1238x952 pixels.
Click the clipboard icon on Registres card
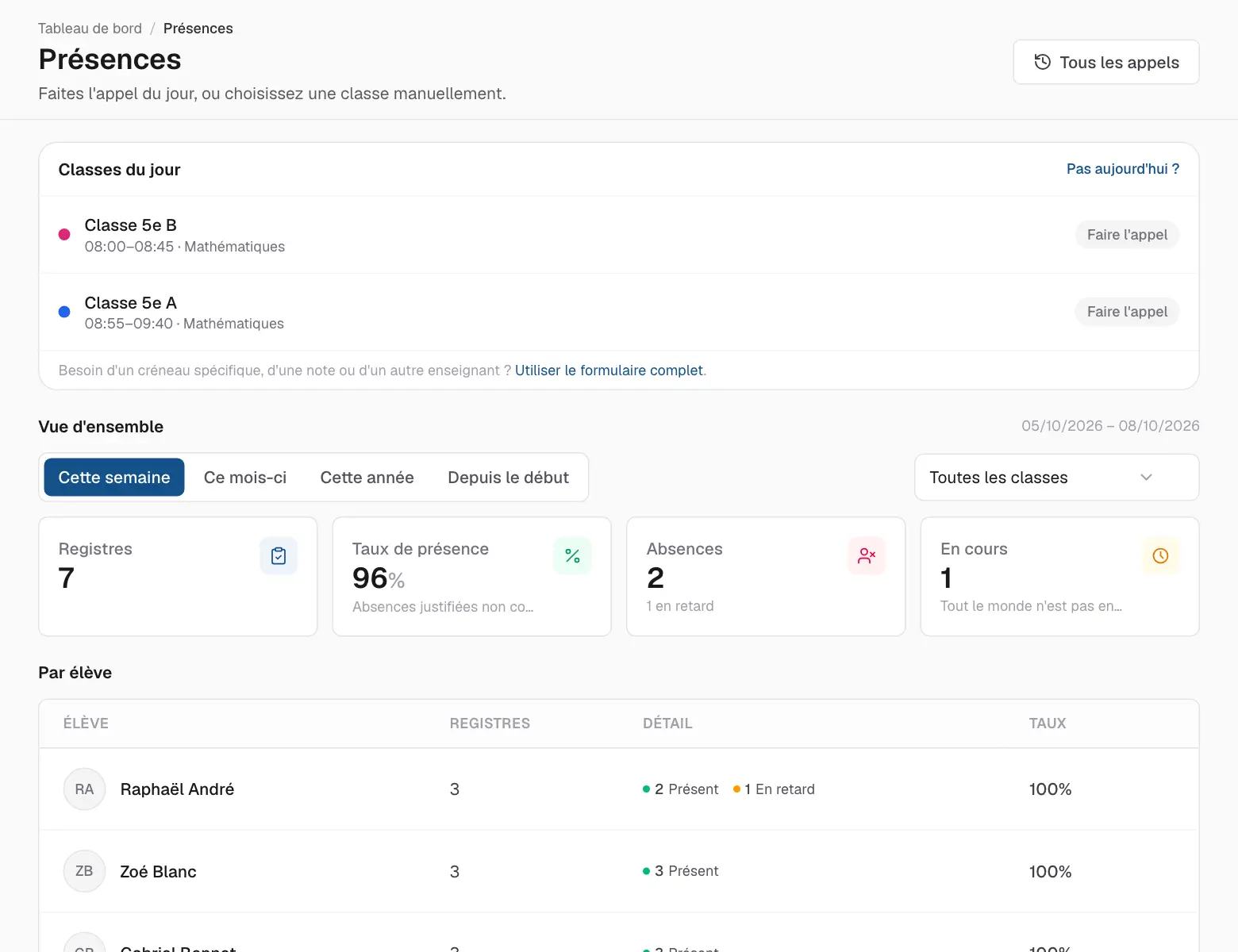pos(279,556)
